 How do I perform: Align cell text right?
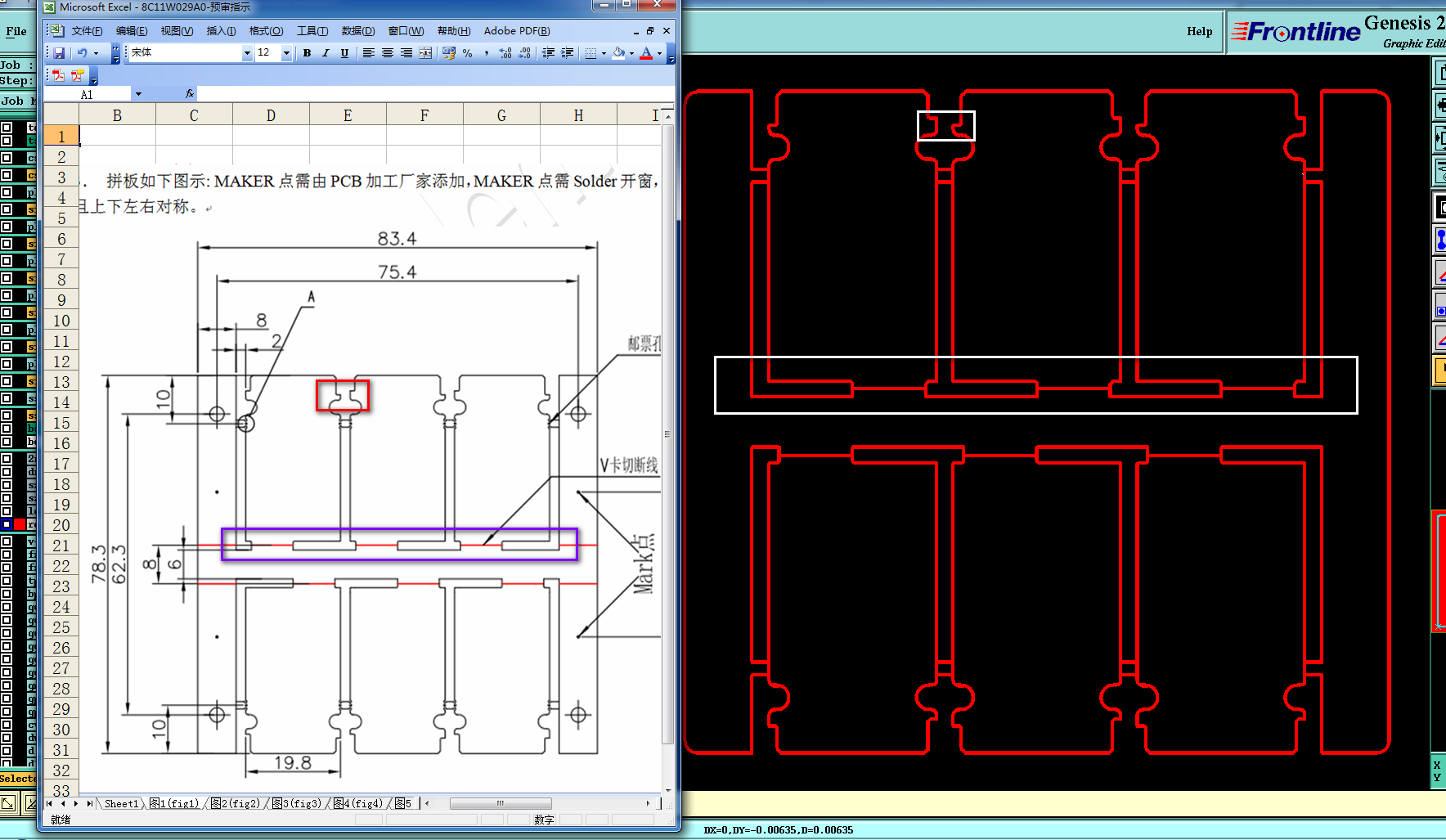pyautogui.click(x=406, y=53)
